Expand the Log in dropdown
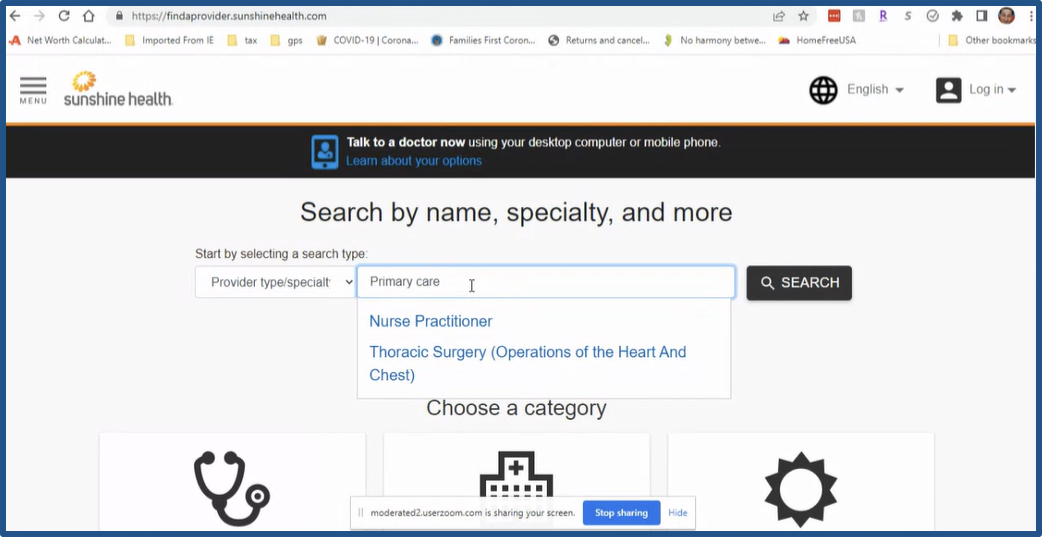The width and height of the screenshot is (1042, 537). 993,90
